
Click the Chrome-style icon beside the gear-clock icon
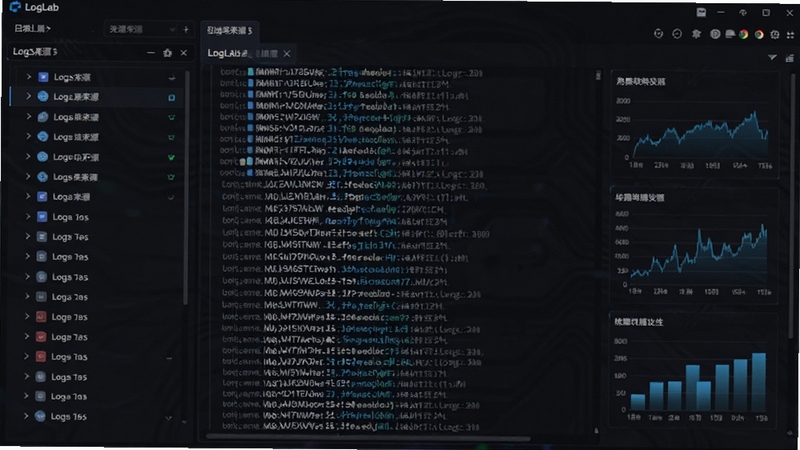pos(760,35)
